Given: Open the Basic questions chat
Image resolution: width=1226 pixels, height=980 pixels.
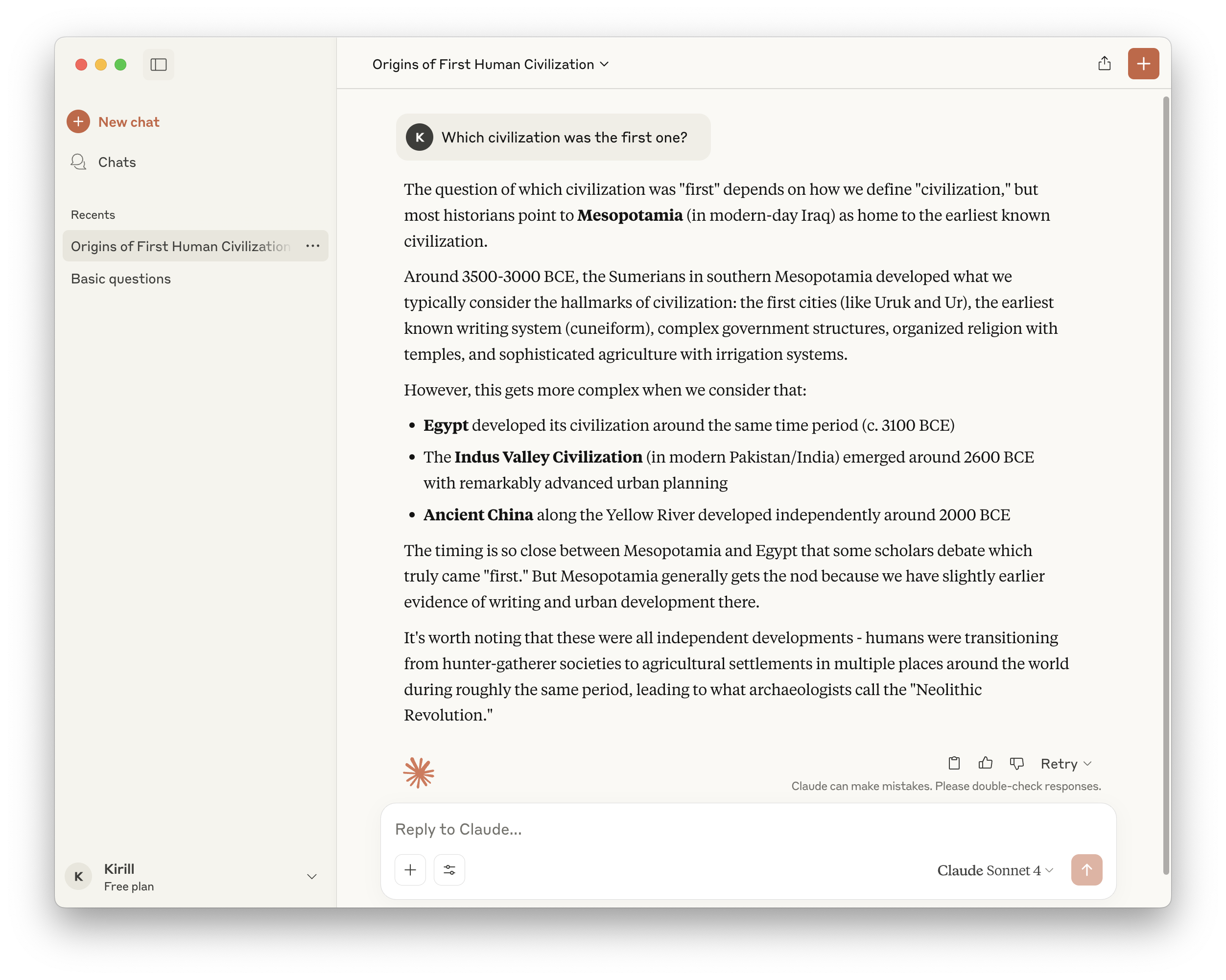Looking at the screenshot, I should (x=195, y=279).
